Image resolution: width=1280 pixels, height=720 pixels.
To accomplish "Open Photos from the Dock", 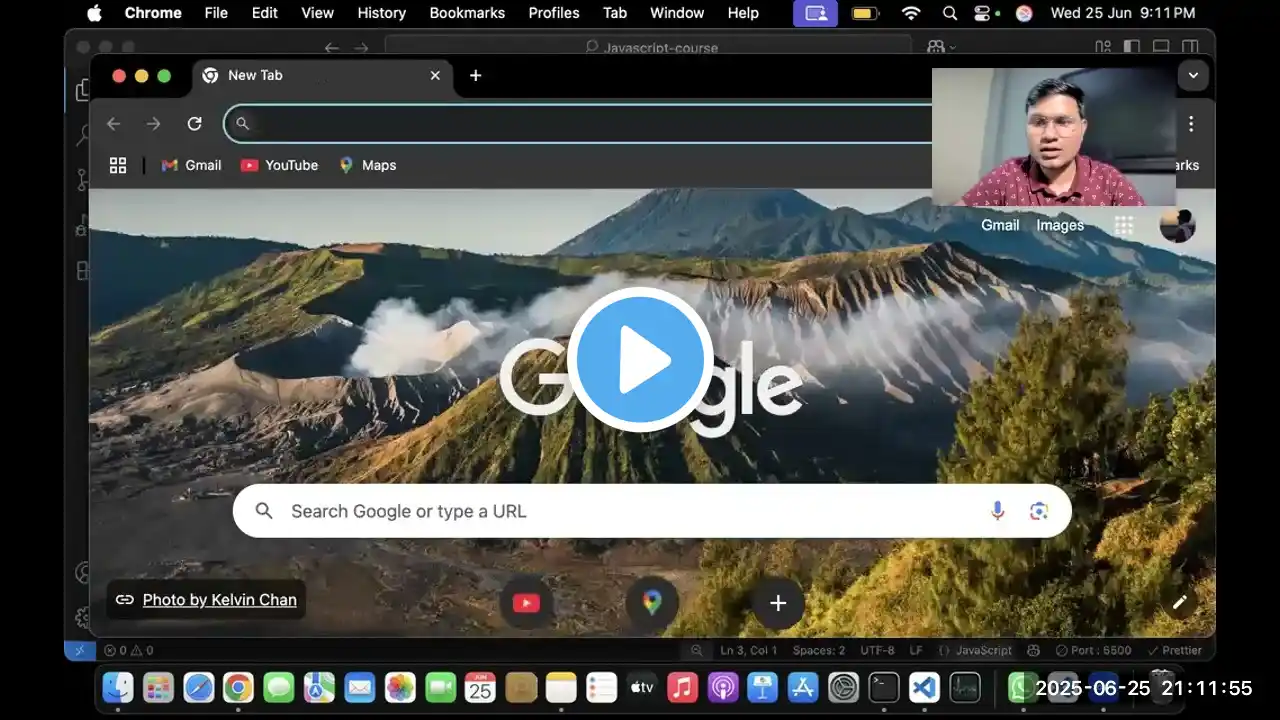I will pyautogui.click(x=400, y=687).
